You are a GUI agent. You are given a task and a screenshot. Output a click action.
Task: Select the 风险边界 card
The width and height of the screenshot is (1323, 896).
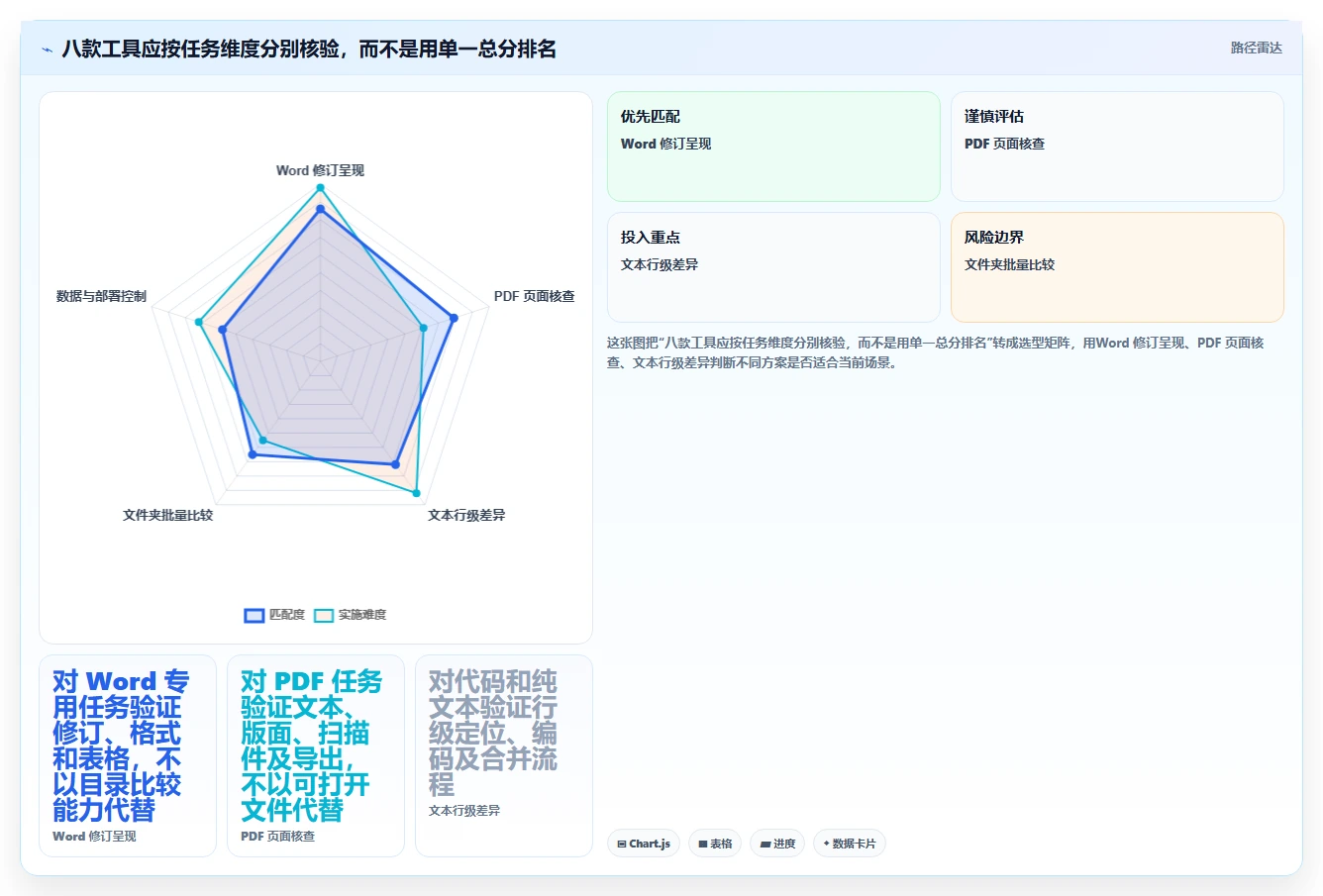(x=1117, y=267)
